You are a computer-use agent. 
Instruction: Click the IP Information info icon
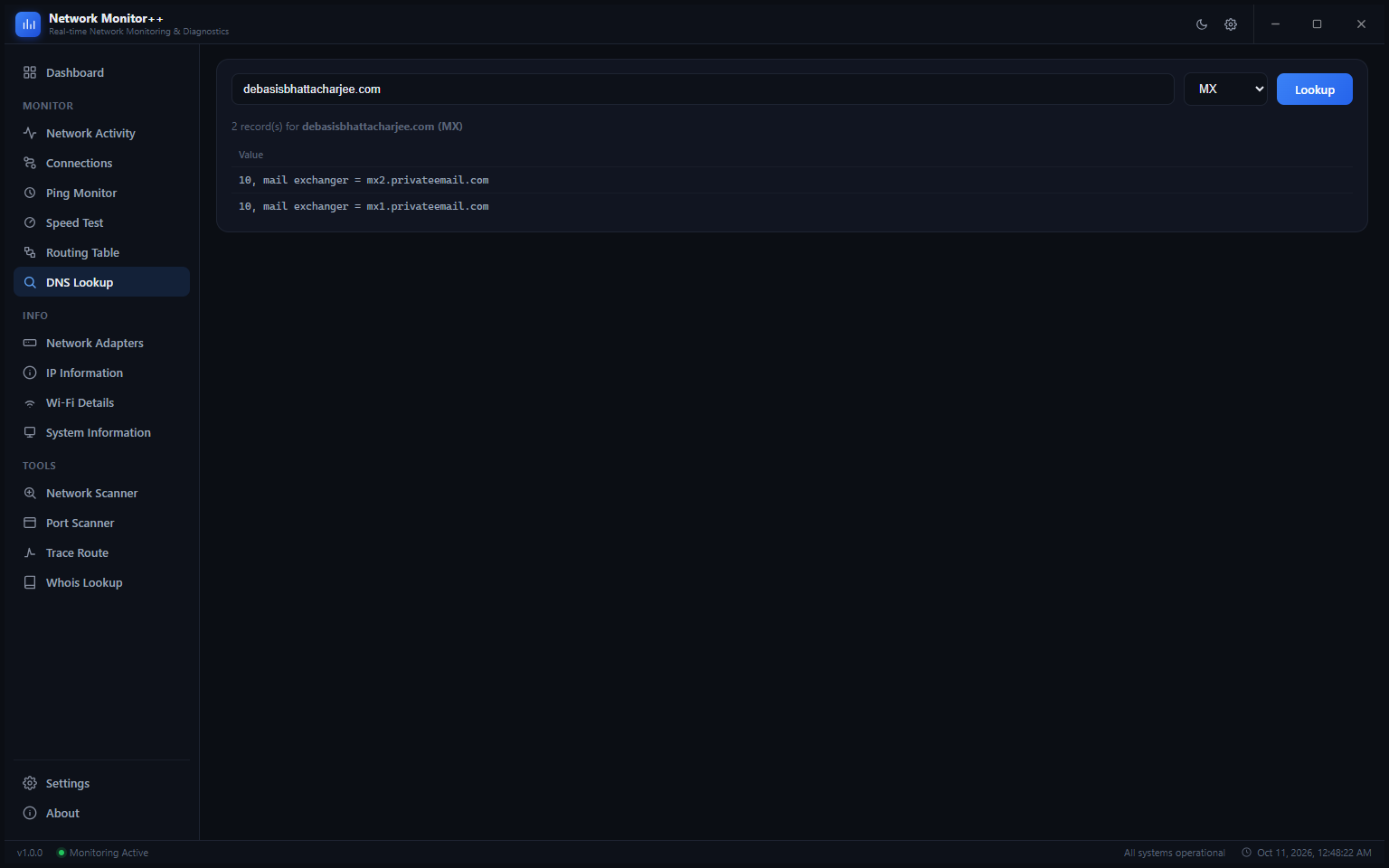[x=30, y=373]
